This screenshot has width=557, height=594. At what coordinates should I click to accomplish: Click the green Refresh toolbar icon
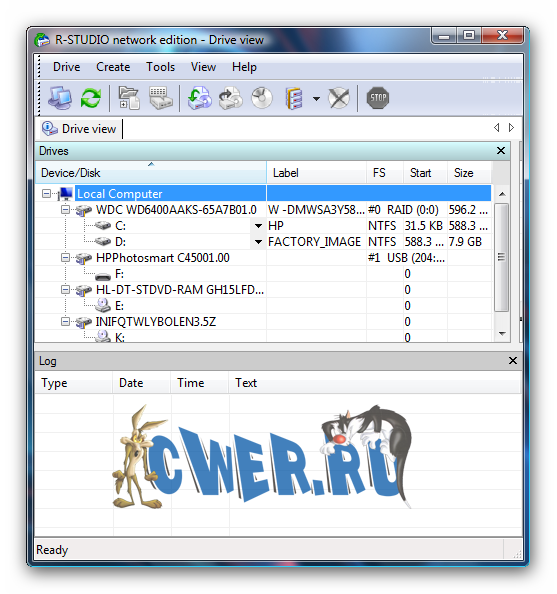[x=91, y=98]
